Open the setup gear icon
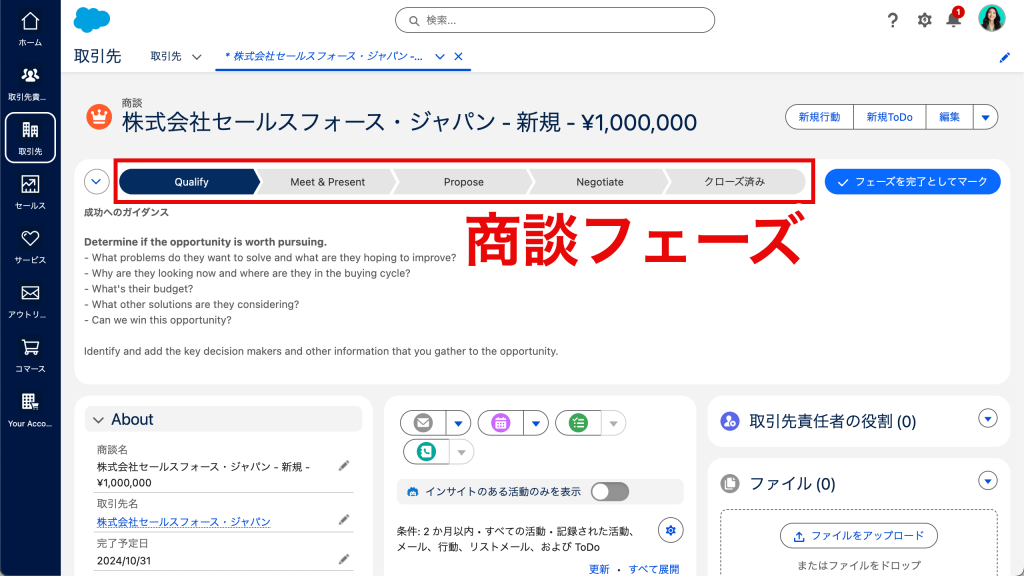 [x=924, y=20]
